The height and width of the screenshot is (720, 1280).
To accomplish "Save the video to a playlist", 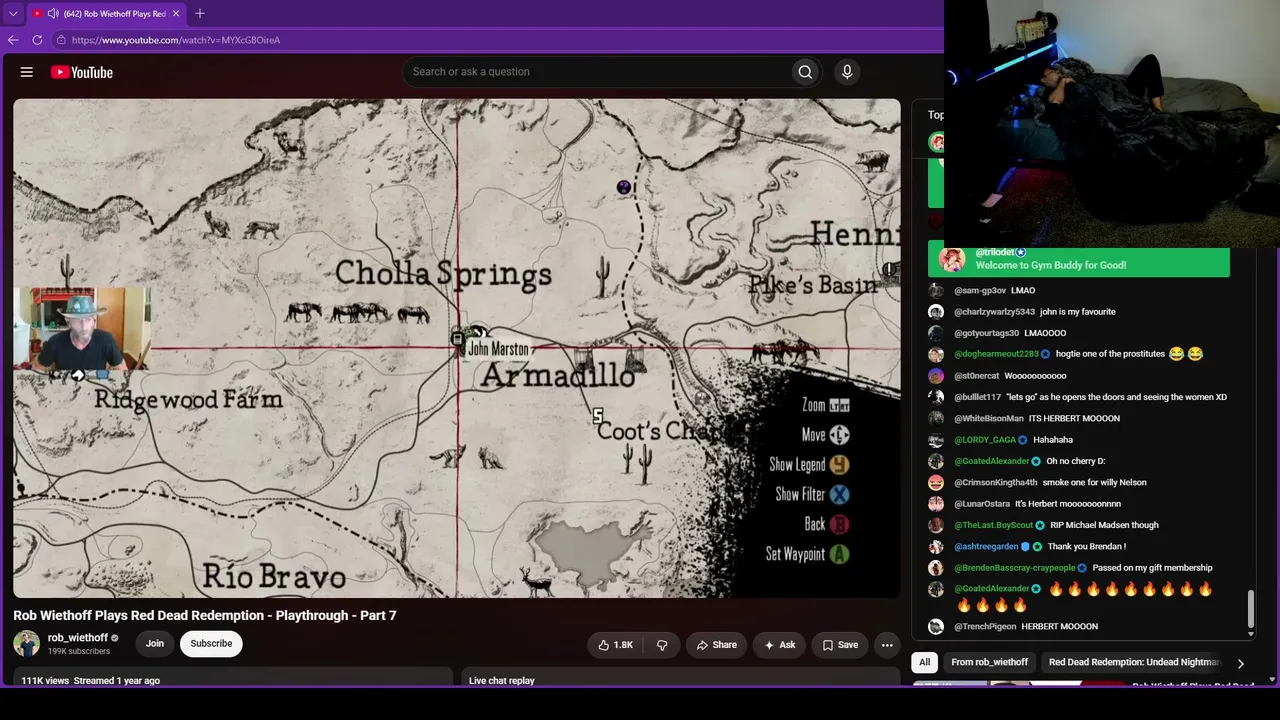I will point(840,645).
